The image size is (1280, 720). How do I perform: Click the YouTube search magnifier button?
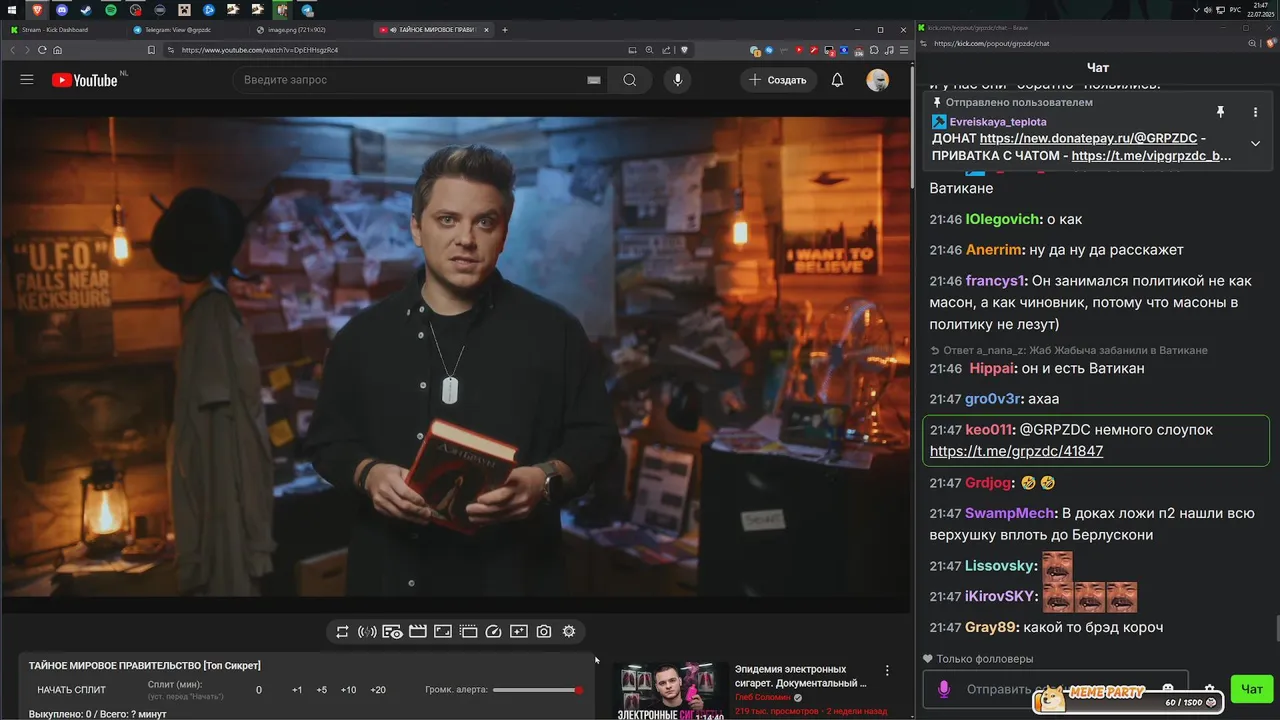(629, 80)
